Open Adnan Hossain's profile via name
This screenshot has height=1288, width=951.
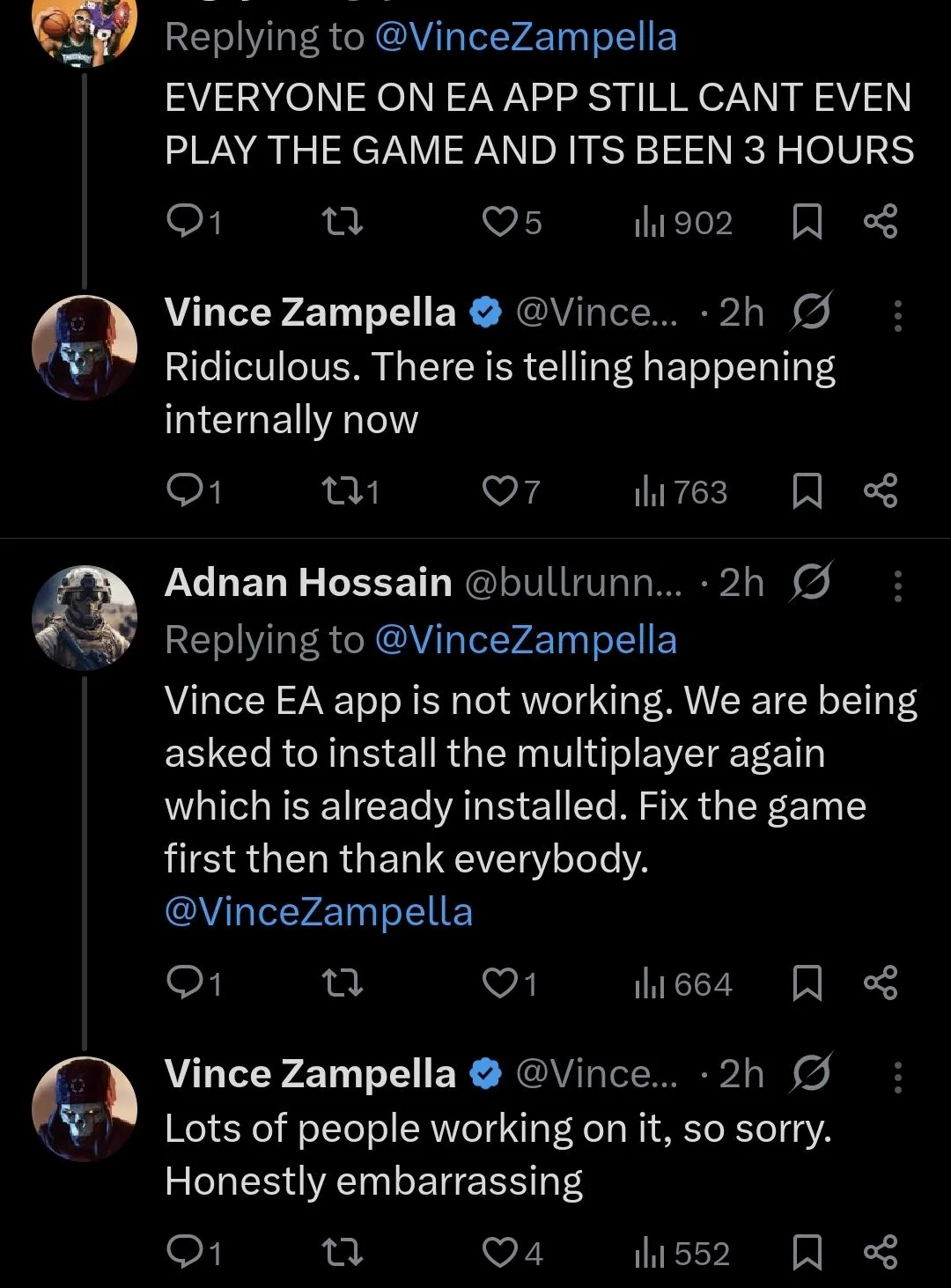coord(307,583)
